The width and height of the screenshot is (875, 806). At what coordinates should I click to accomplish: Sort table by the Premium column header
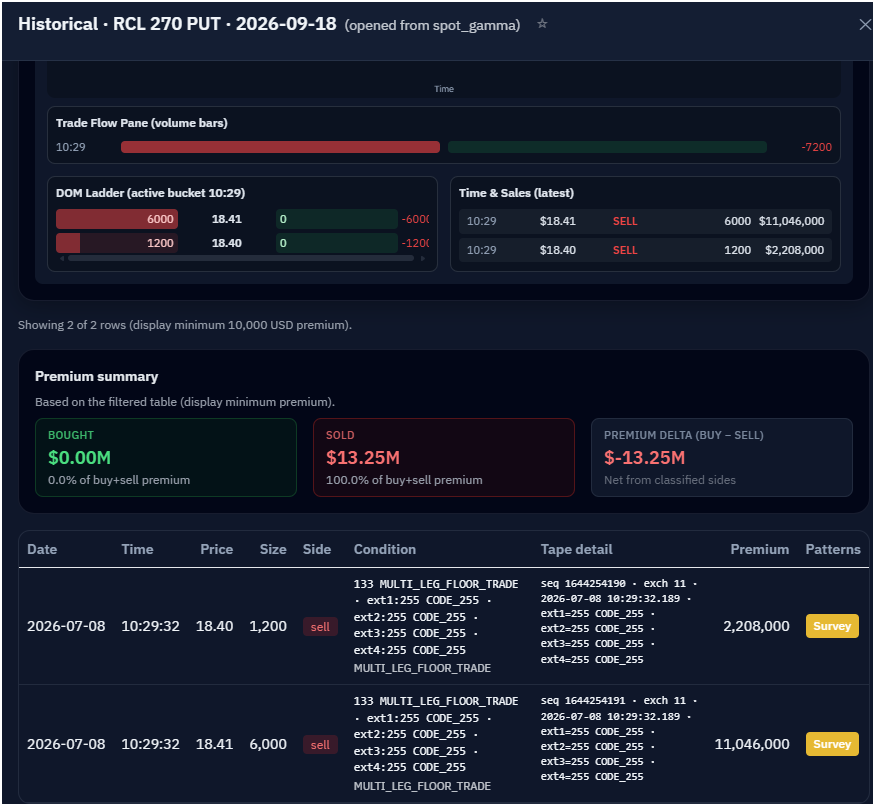click(x=759, y=549)
